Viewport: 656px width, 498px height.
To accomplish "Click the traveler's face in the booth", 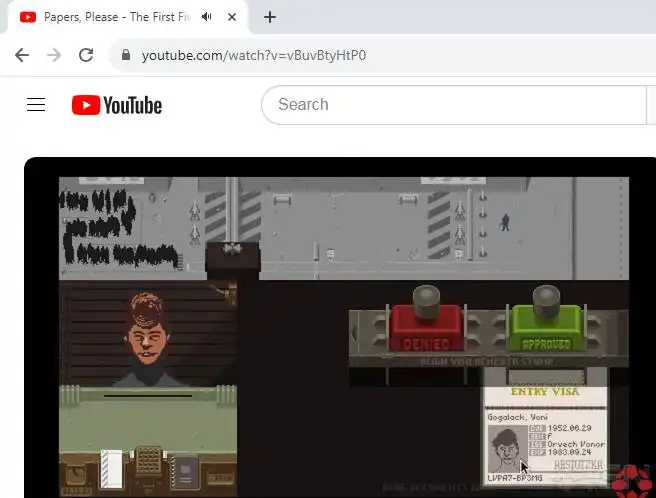I will click(x=146, y=329).
